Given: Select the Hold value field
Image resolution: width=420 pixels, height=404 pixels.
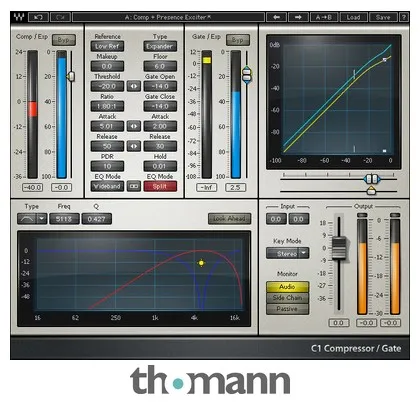Looking at the screenshot, I should [160, 166].
